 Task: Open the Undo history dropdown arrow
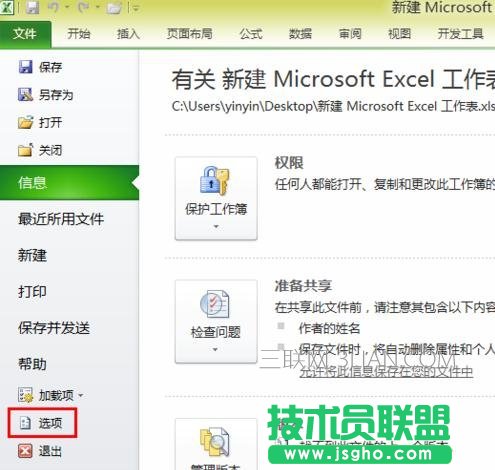67,7
